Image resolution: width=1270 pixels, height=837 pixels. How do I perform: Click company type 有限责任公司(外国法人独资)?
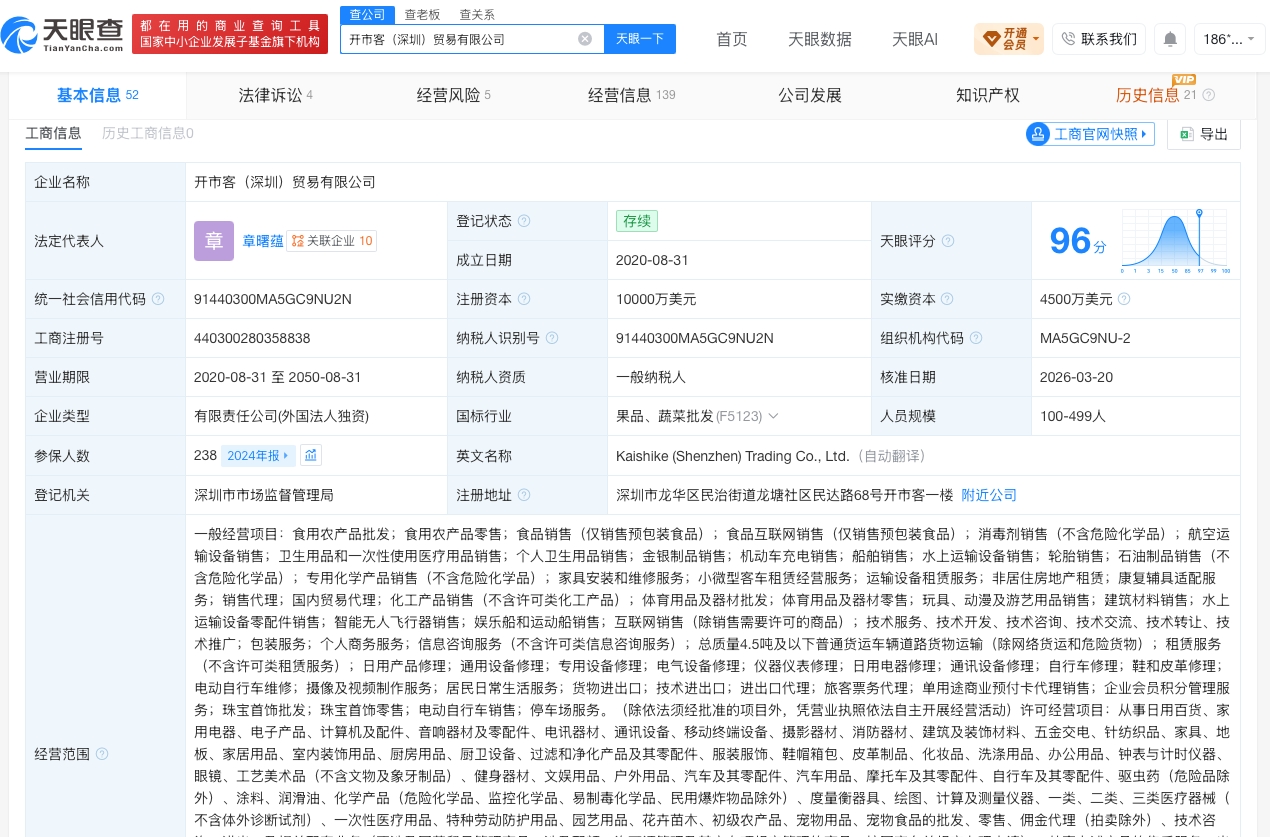coord(282,416)
